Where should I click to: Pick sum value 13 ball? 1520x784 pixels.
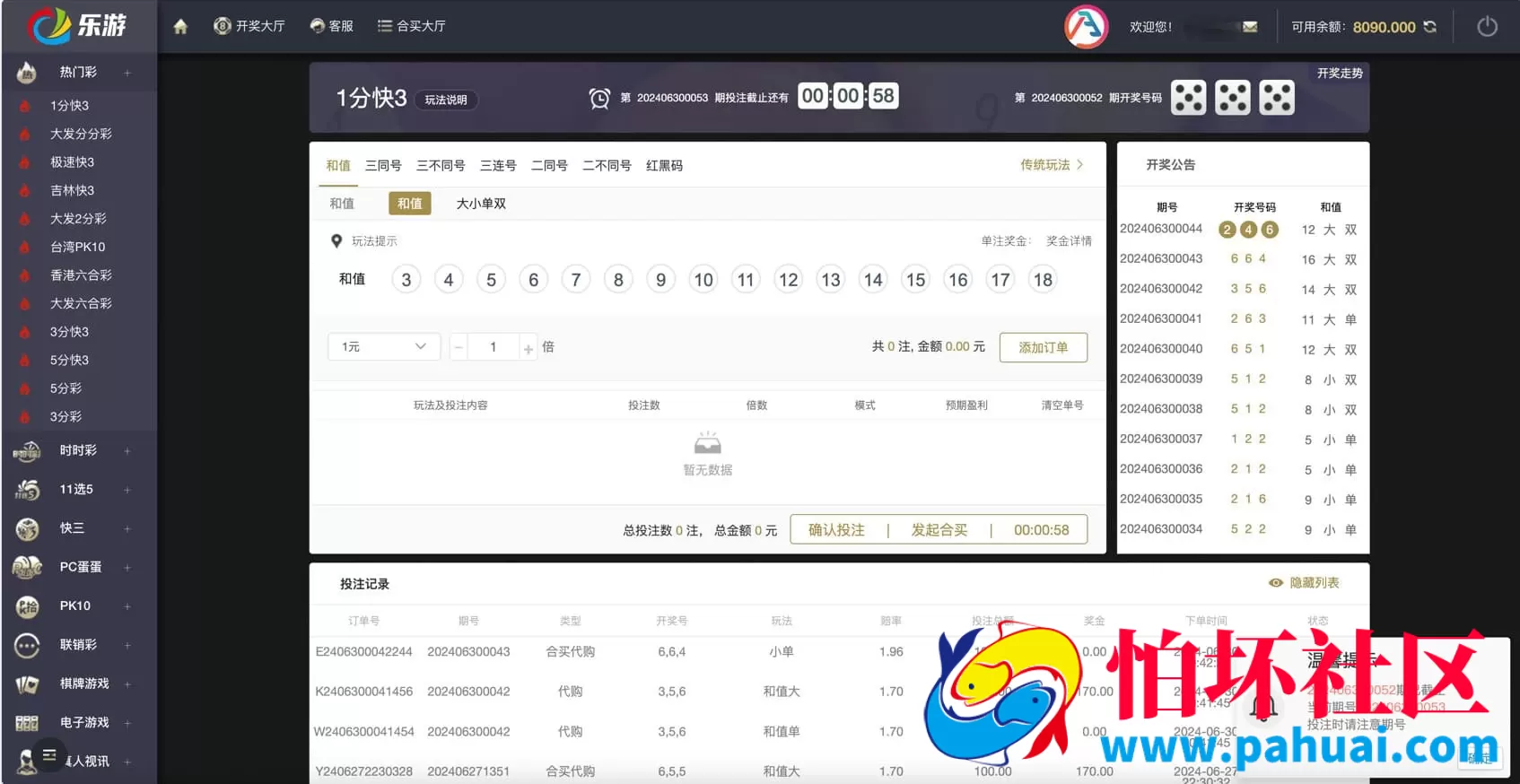point(831,280)
